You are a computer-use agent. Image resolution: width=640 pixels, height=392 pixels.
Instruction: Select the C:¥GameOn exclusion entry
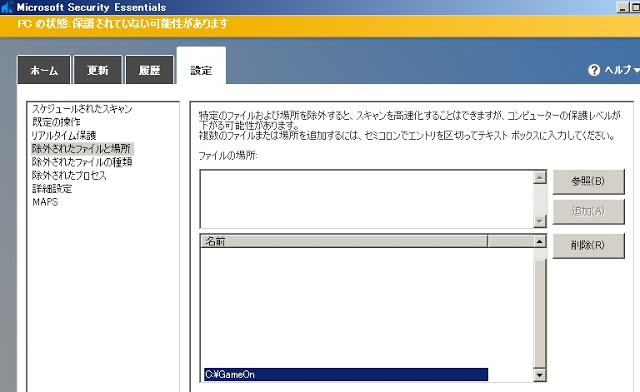(346, 374)
